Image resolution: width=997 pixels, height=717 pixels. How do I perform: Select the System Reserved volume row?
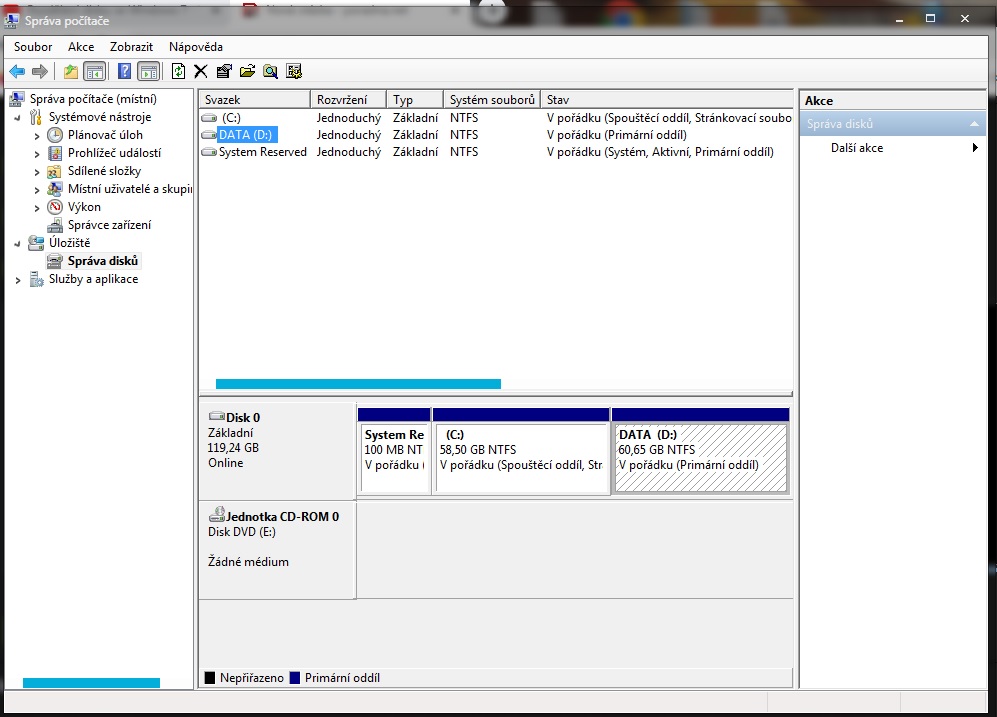pyautogui.click(x=496, y=152)
